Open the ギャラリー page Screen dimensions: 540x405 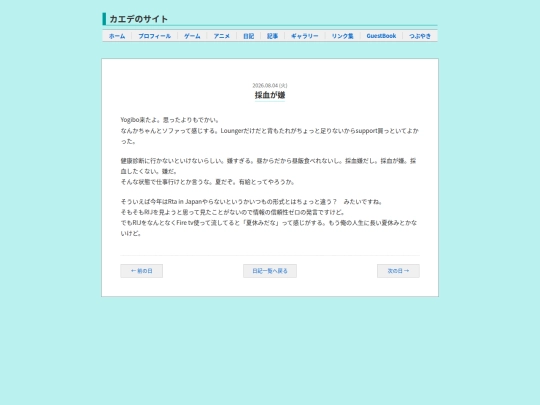(305, 36)
